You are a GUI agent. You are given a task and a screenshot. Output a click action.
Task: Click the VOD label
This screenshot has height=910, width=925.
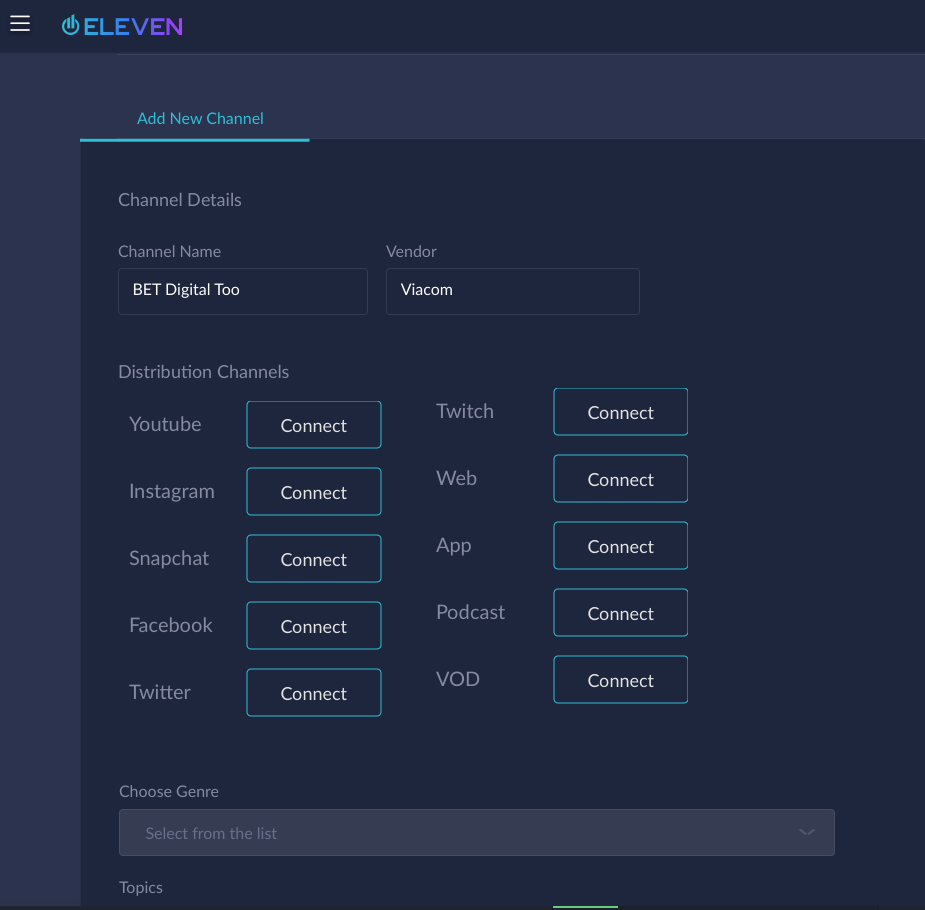(458, 679)
